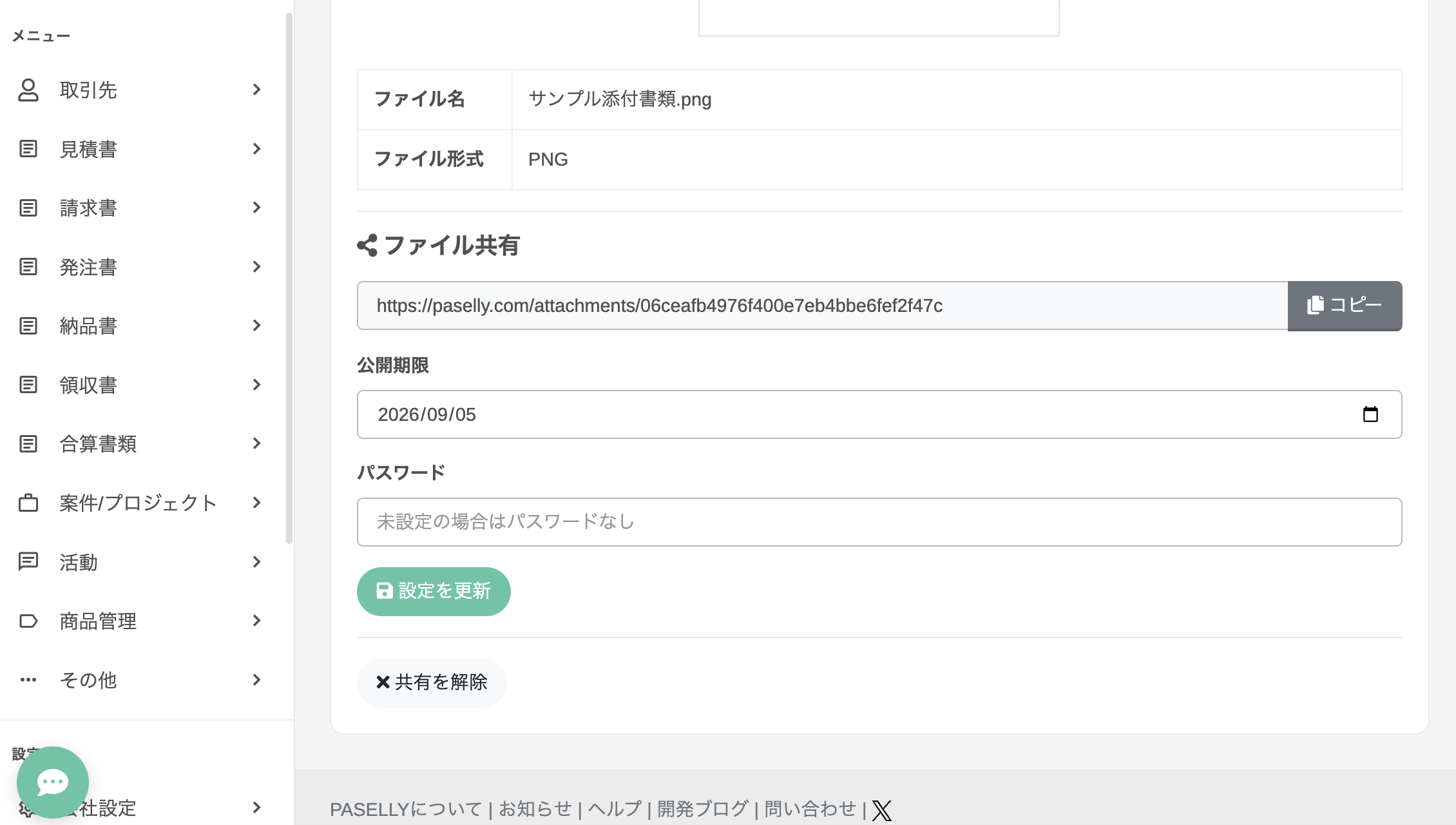
Task: Expand the 納品書 menu chevron
Action: pos(257,325)
